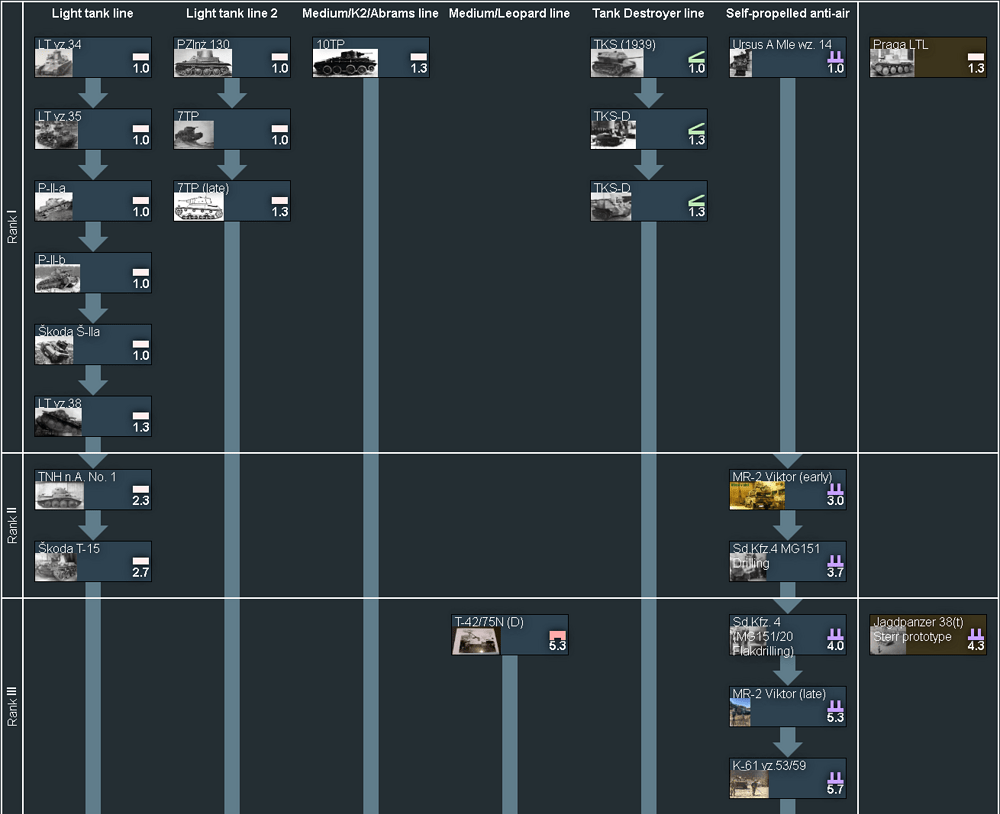Image resolution: width=1000 pixels, height=814 pixels.
Task: Click anti-air icon on Ursus A Mle wz. 14
Action: [835, 56]
